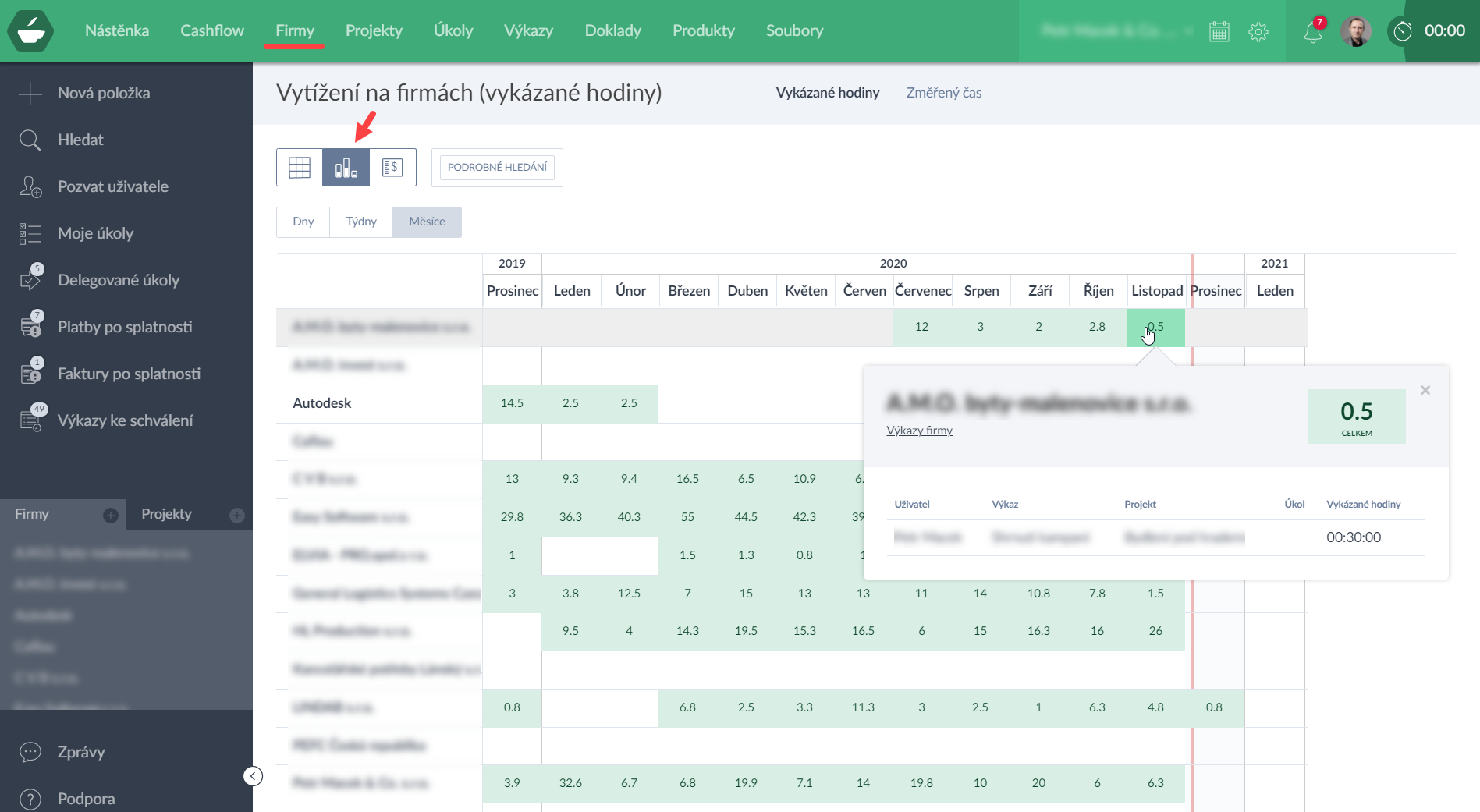Open the calendar icon in header

(1219, 31)
